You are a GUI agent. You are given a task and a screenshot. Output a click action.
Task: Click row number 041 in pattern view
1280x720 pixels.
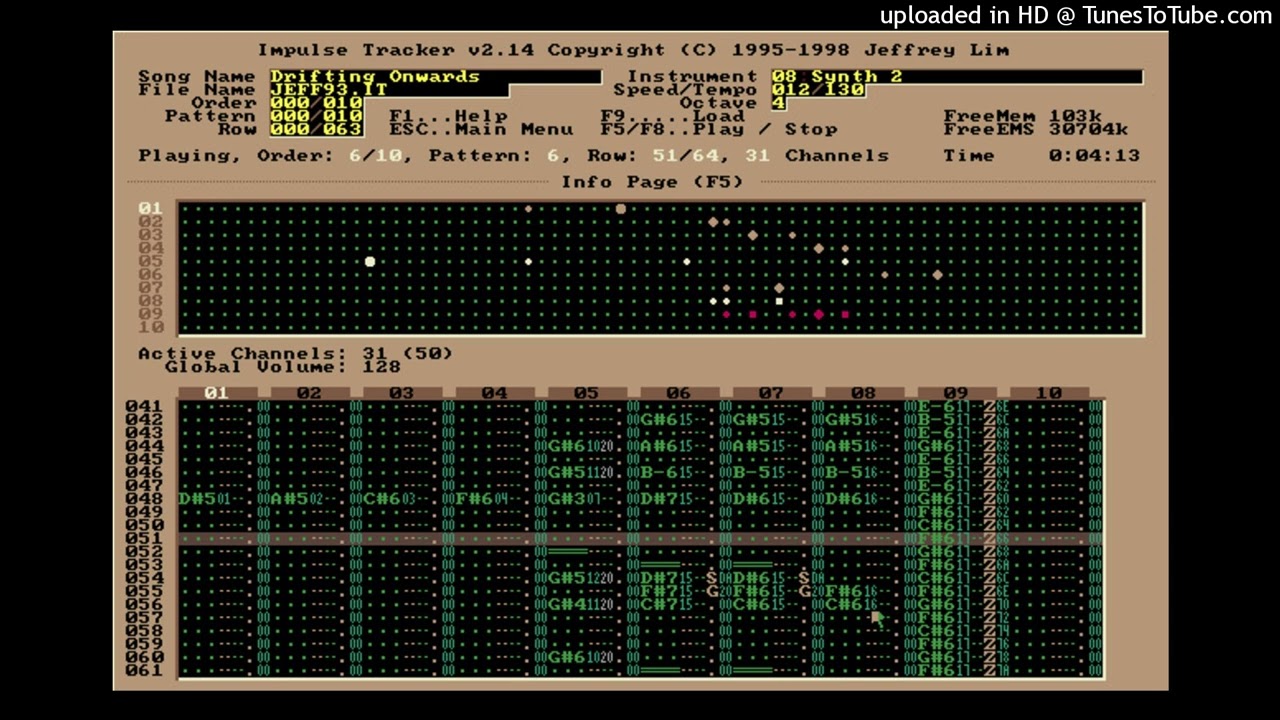[144, 406]
